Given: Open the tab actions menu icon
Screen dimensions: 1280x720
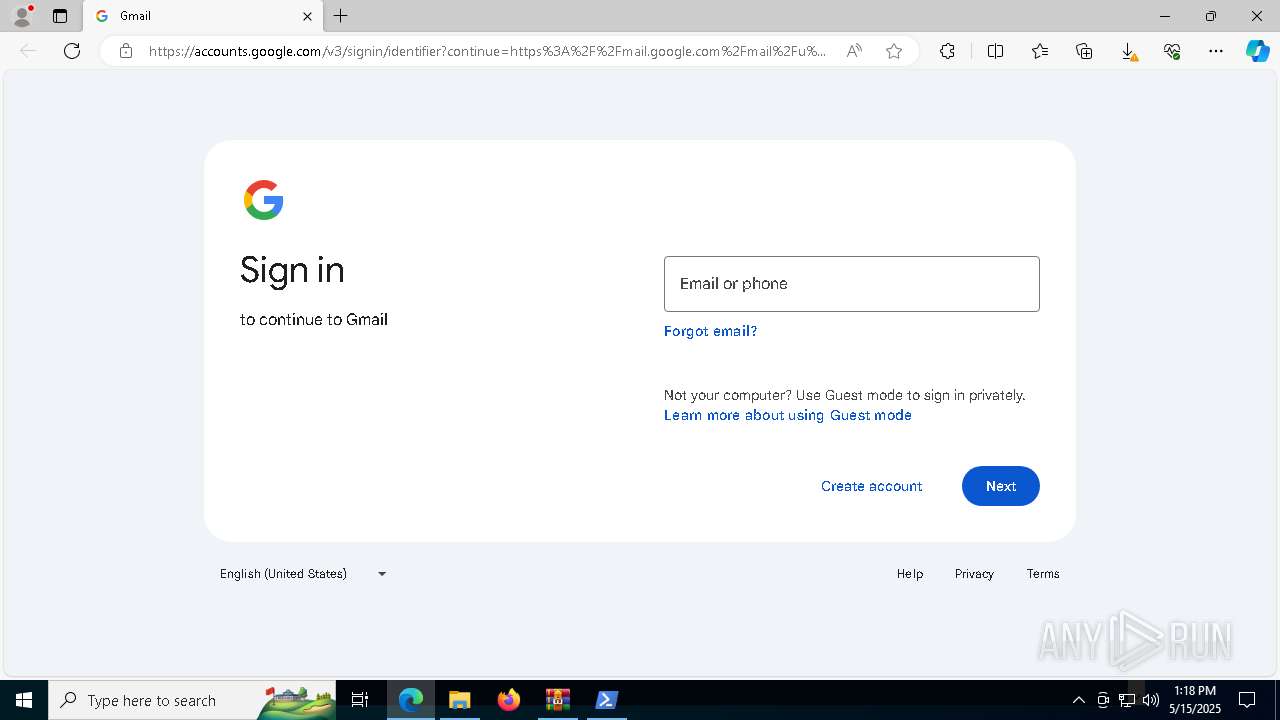Looking at the screenshot, I should click(60, 16).
